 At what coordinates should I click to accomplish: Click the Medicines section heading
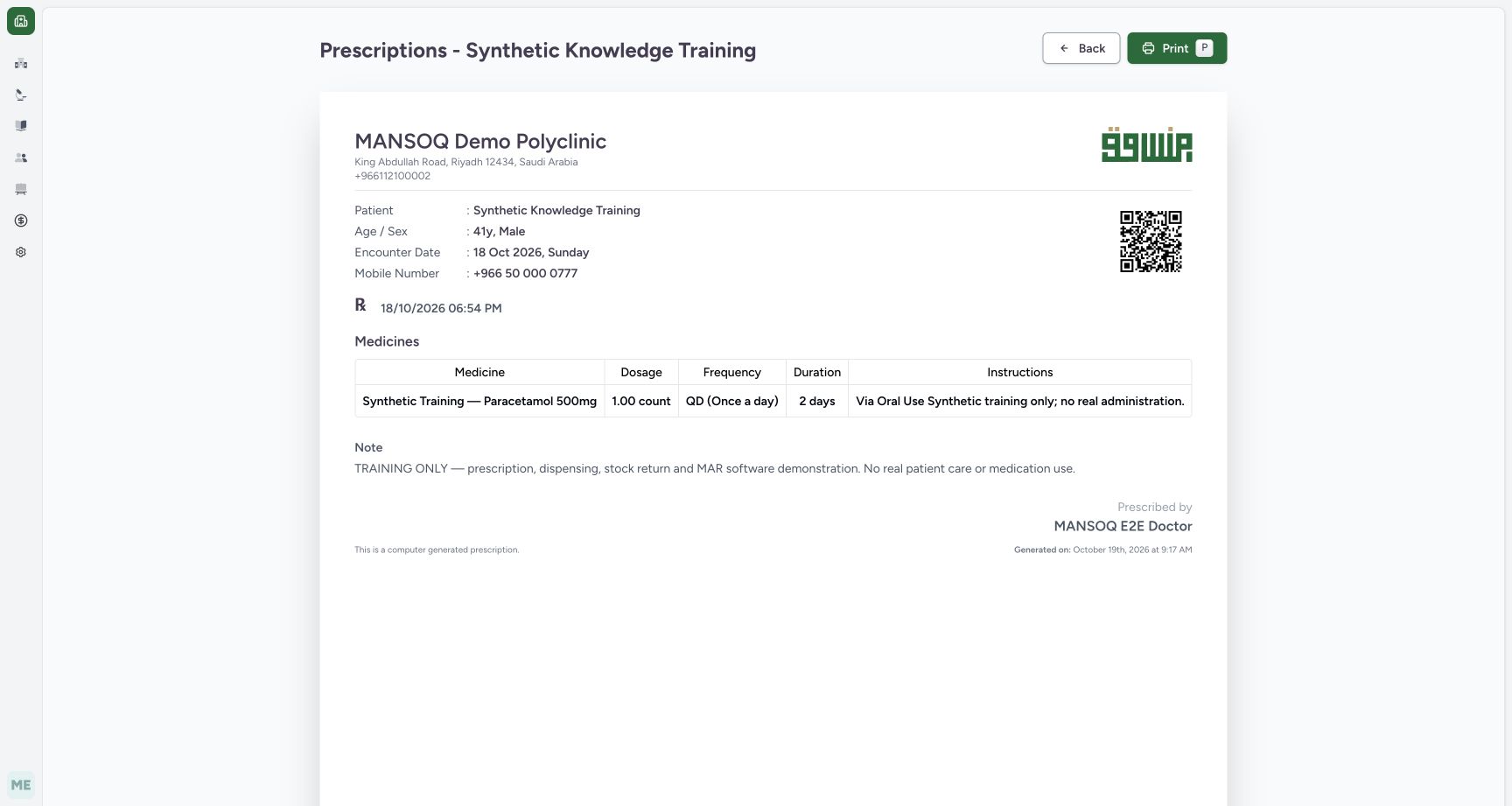click(x=387, y=341)
